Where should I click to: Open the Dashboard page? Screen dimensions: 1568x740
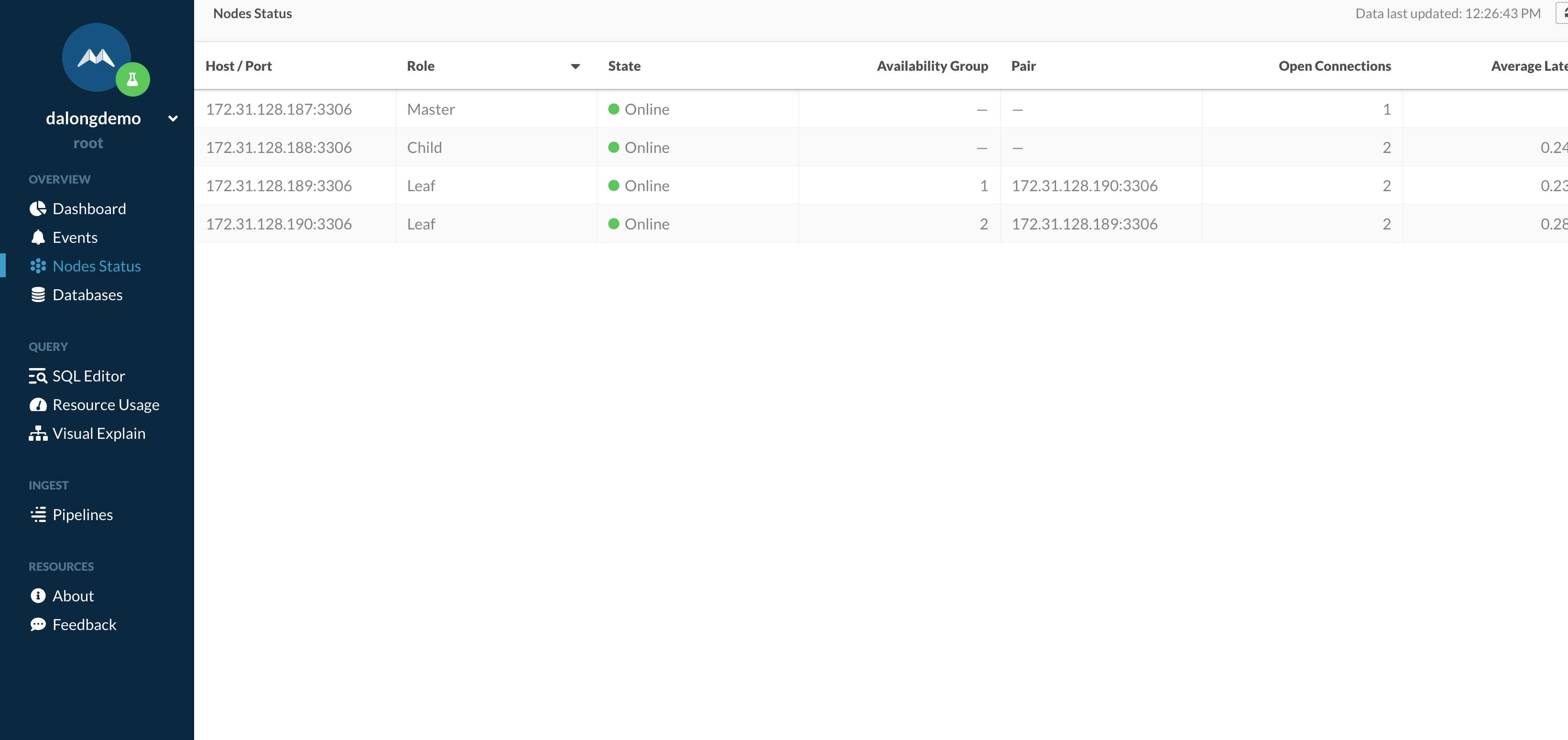click(89, 209)
